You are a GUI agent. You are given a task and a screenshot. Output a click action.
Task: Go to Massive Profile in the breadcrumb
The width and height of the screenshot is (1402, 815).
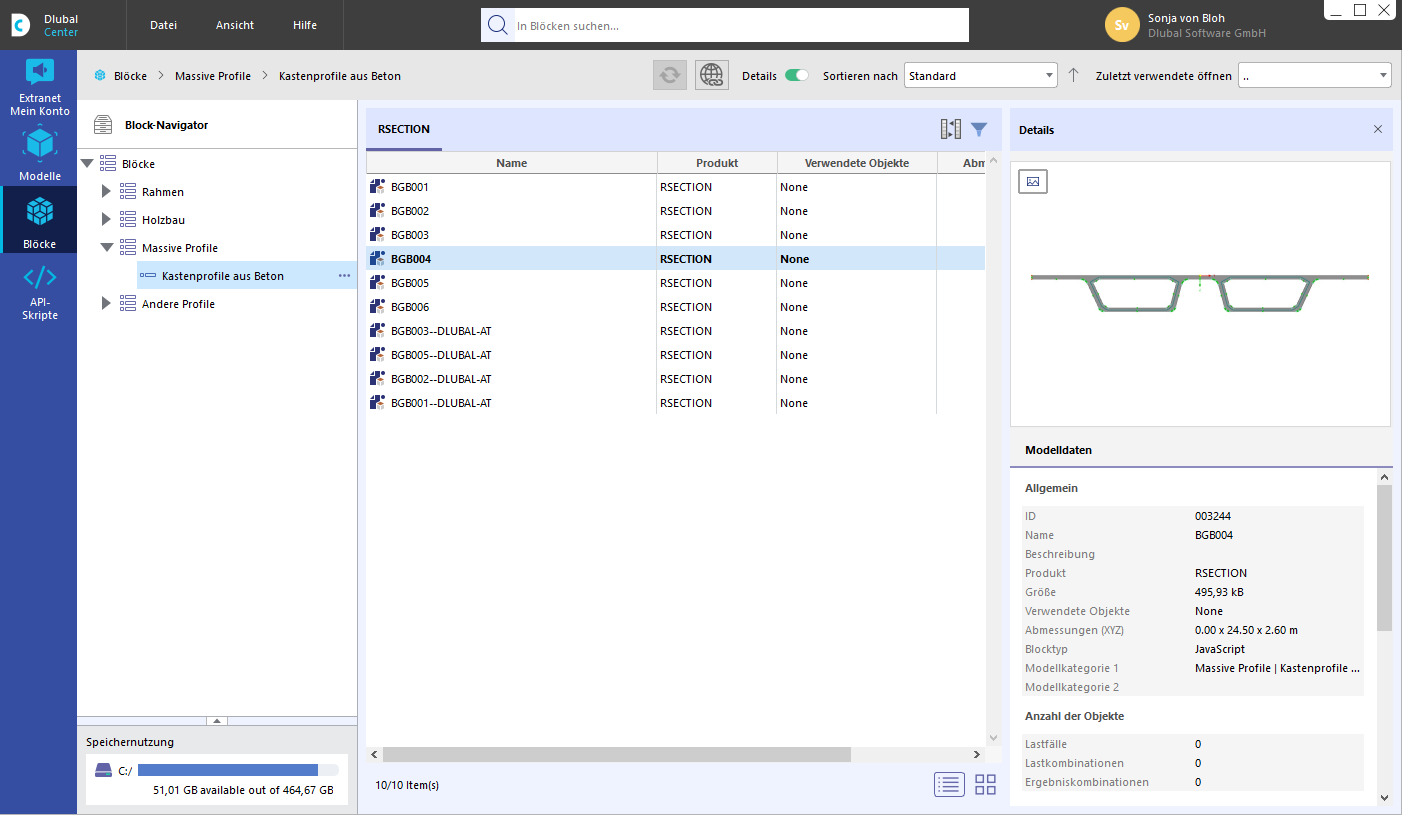[x=211, y=76]
